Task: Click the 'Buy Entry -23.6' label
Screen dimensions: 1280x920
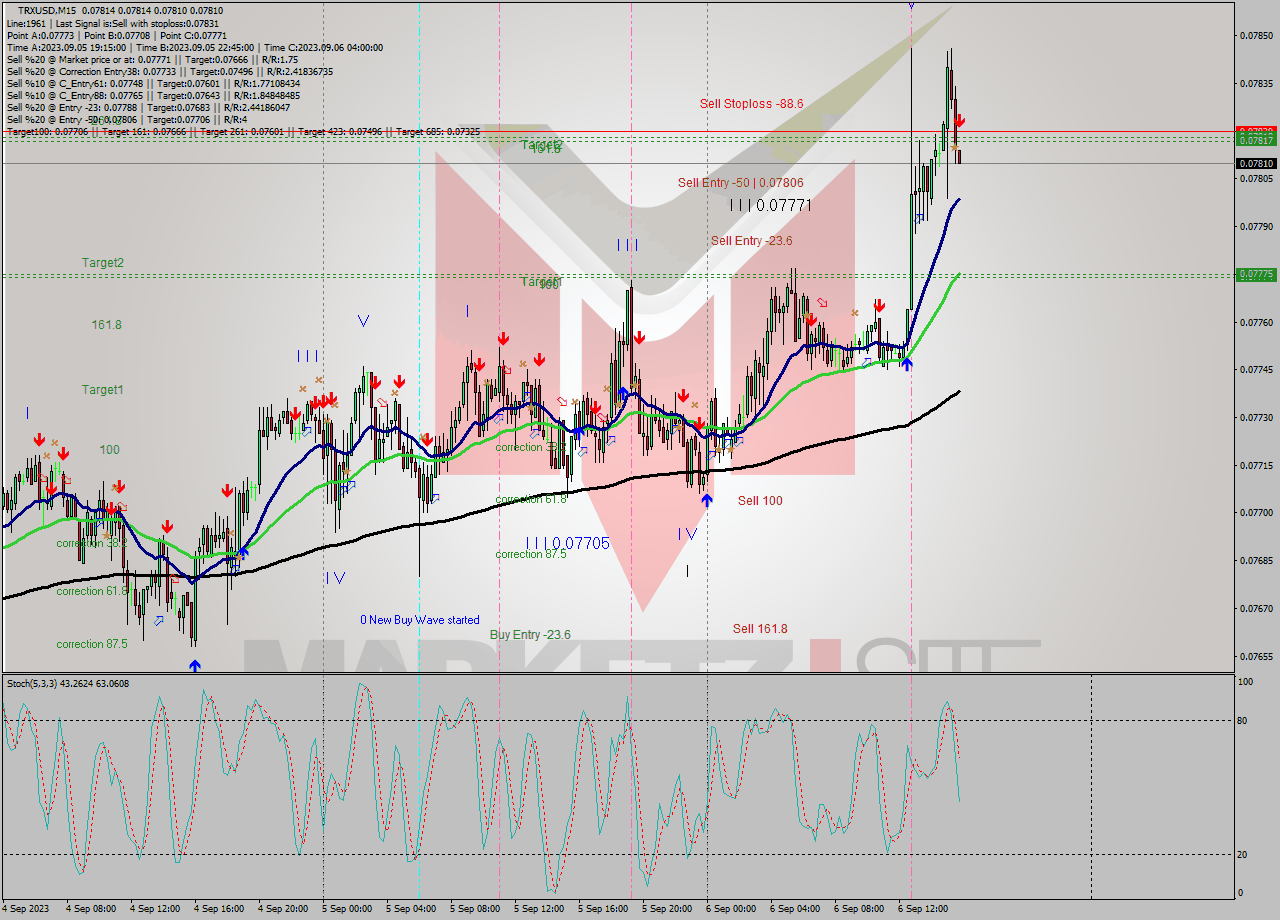Action: click(530, 634)
